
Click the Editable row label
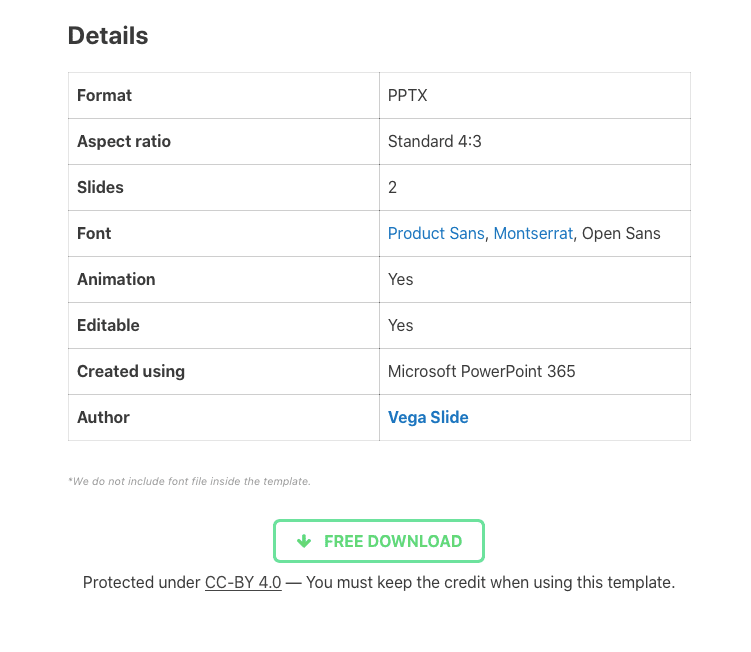click(108, 325)
